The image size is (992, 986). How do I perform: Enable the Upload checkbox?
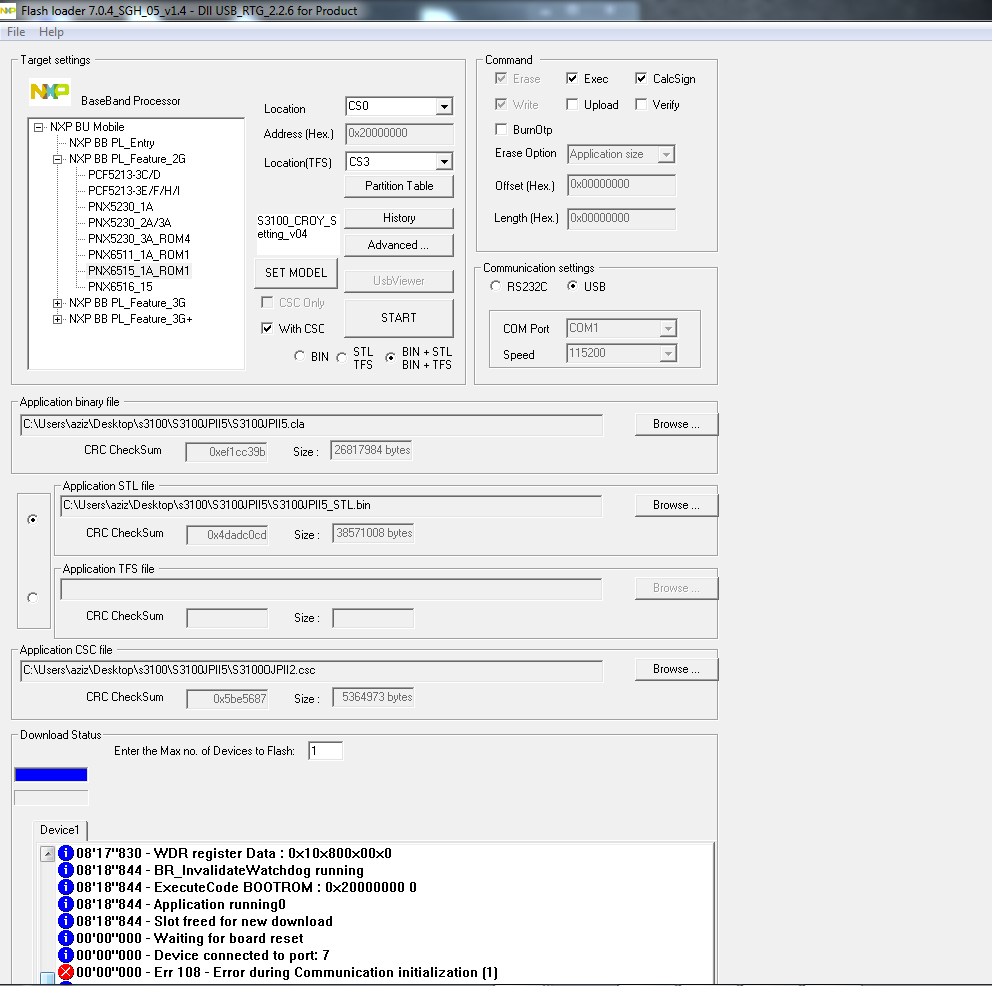click(x=572, y=104)
